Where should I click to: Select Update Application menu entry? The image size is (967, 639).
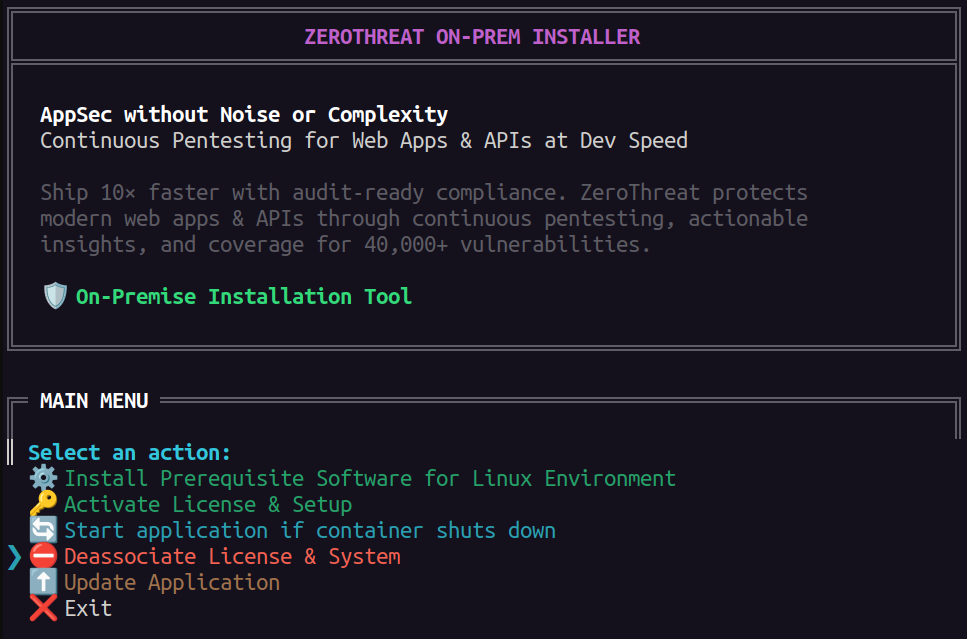[172, 582]
